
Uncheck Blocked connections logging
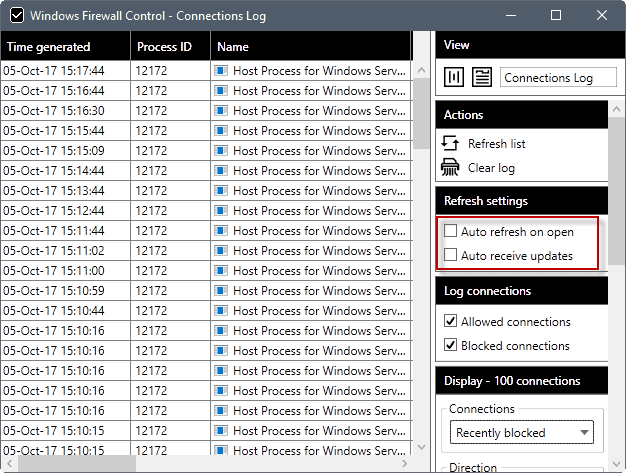coord(450,344)
